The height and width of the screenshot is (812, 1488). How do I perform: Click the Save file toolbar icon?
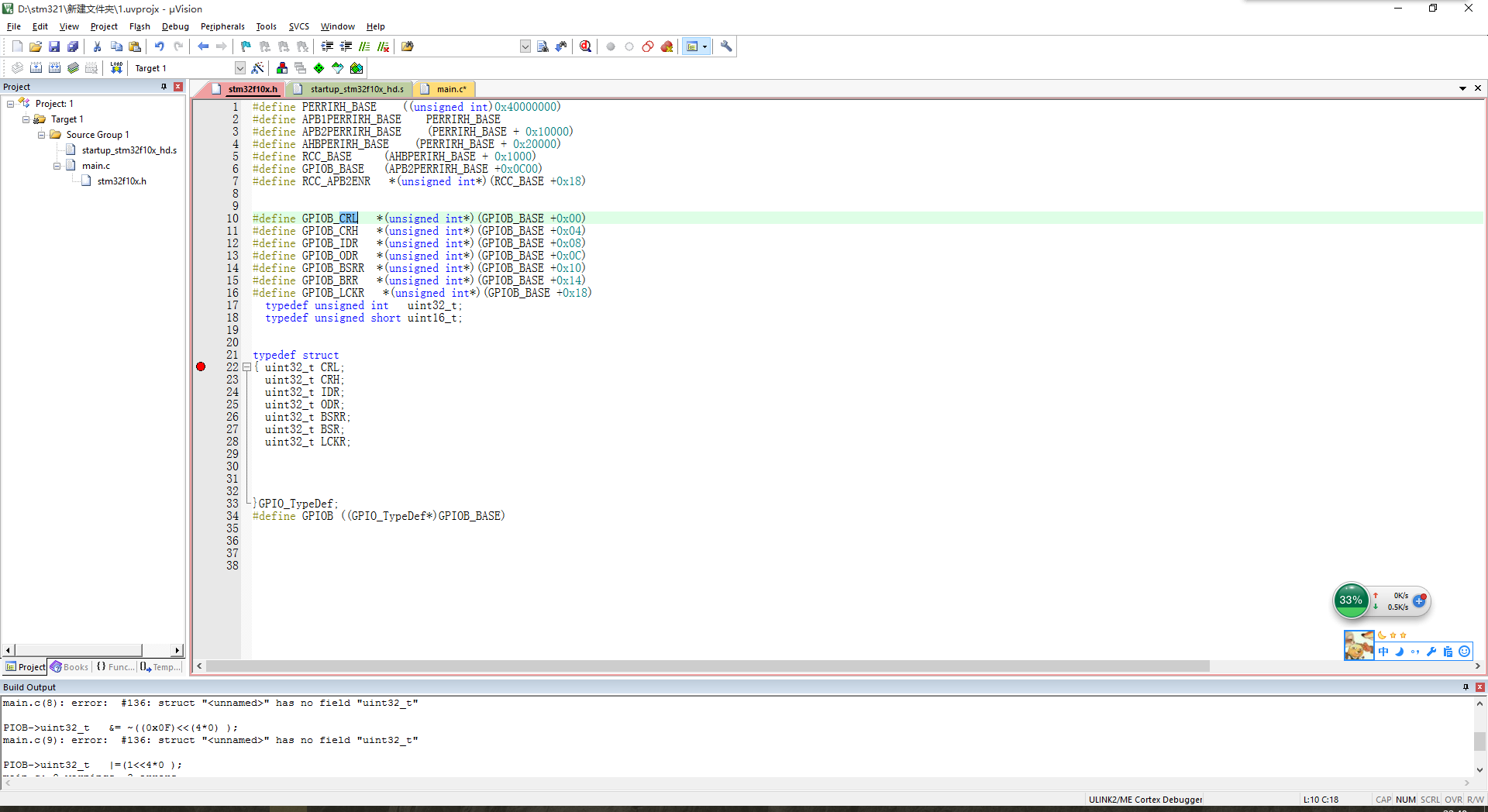pos(54,46)
